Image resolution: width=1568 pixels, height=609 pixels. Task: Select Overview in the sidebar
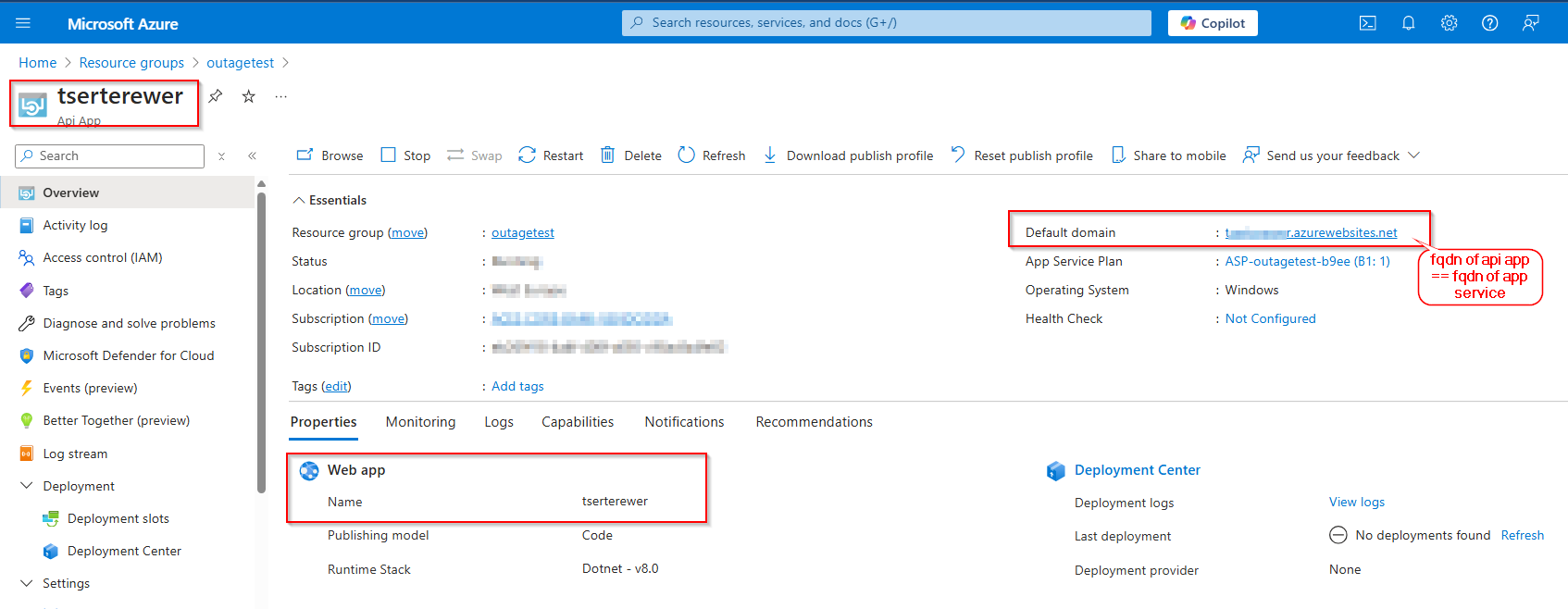tap(127, 193)
